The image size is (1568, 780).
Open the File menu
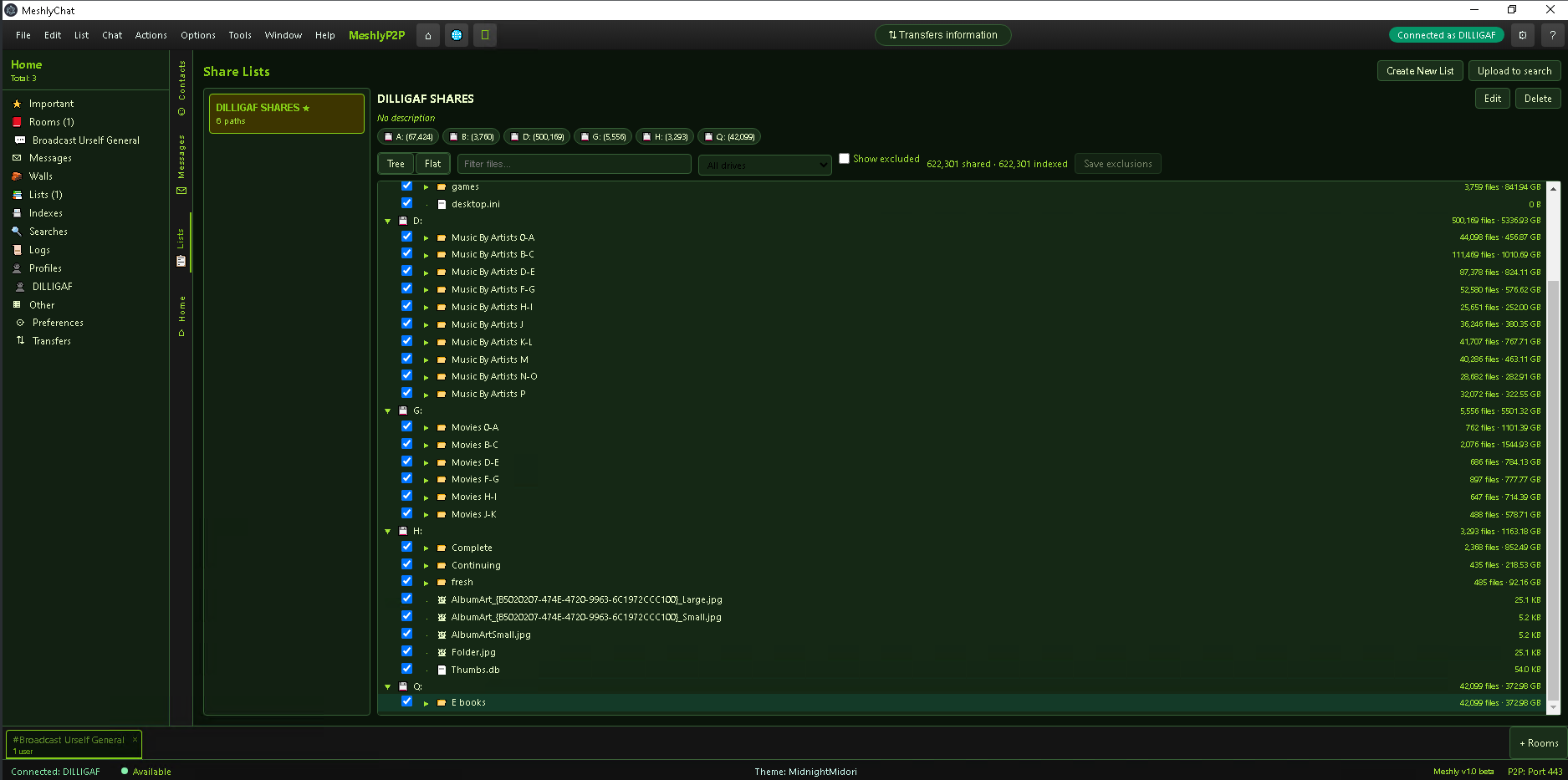pos(23,35)
